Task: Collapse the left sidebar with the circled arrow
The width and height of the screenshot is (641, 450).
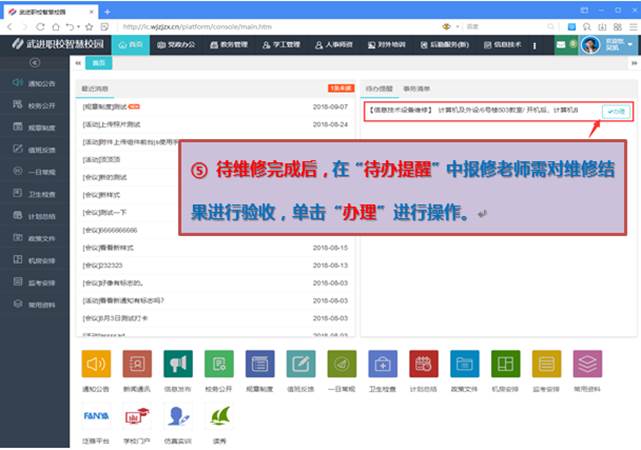Action: point(35,63)
